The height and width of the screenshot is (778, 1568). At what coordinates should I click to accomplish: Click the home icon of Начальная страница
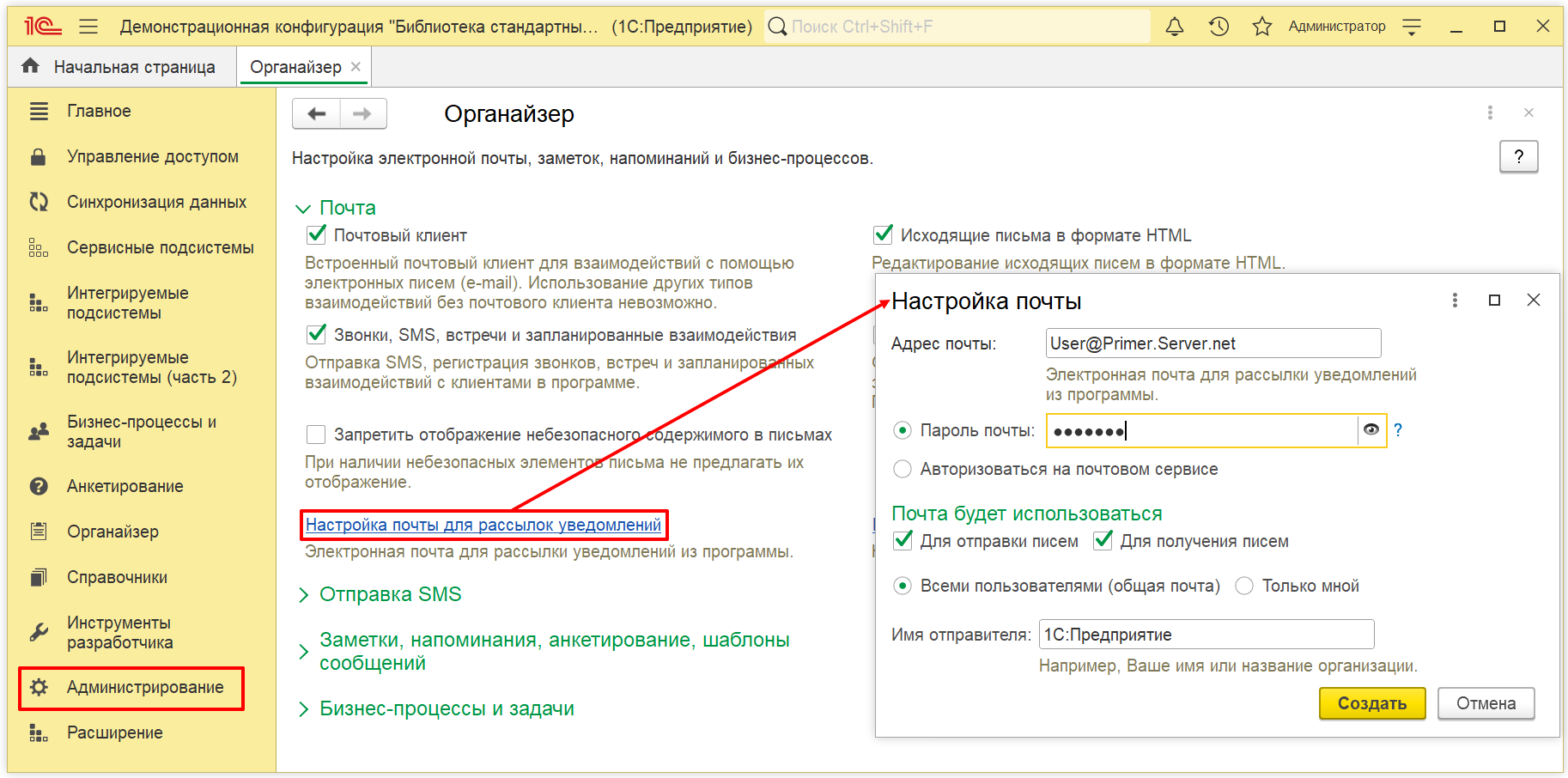click(31, 66)
